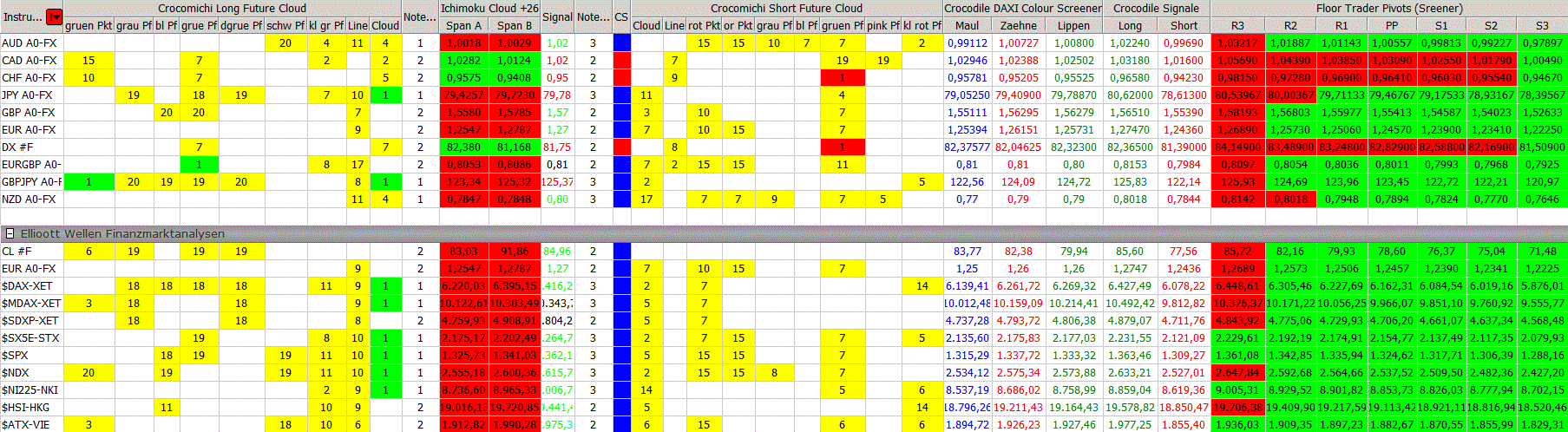This screenshot has height=432, width=1568.
Task: Select the $NI225-NKI instrument row
Action: click(x=30, y=389)
